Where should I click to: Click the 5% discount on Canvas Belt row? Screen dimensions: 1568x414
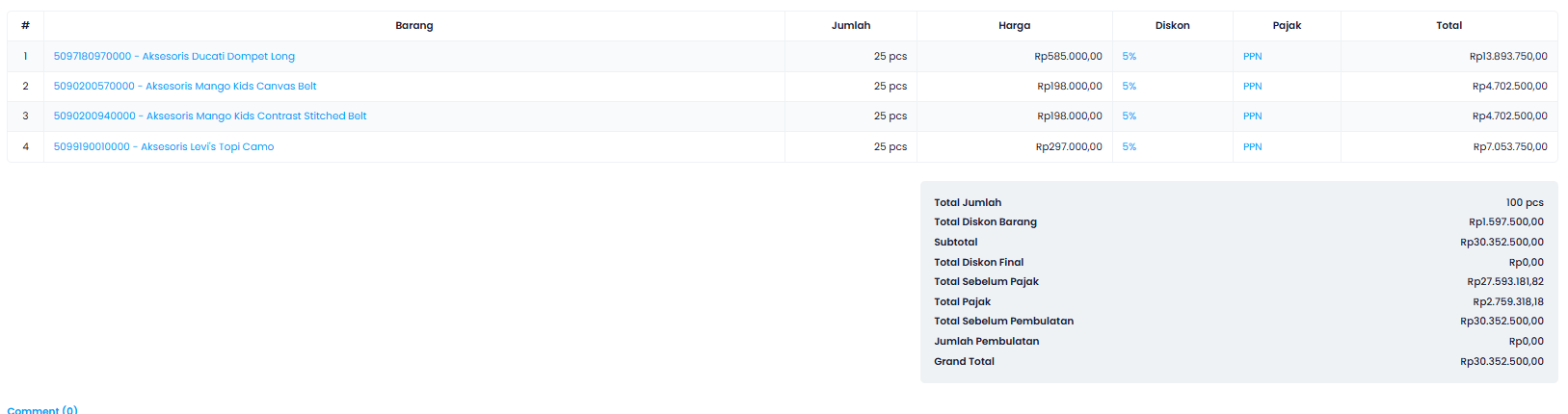pos(1129,87)
